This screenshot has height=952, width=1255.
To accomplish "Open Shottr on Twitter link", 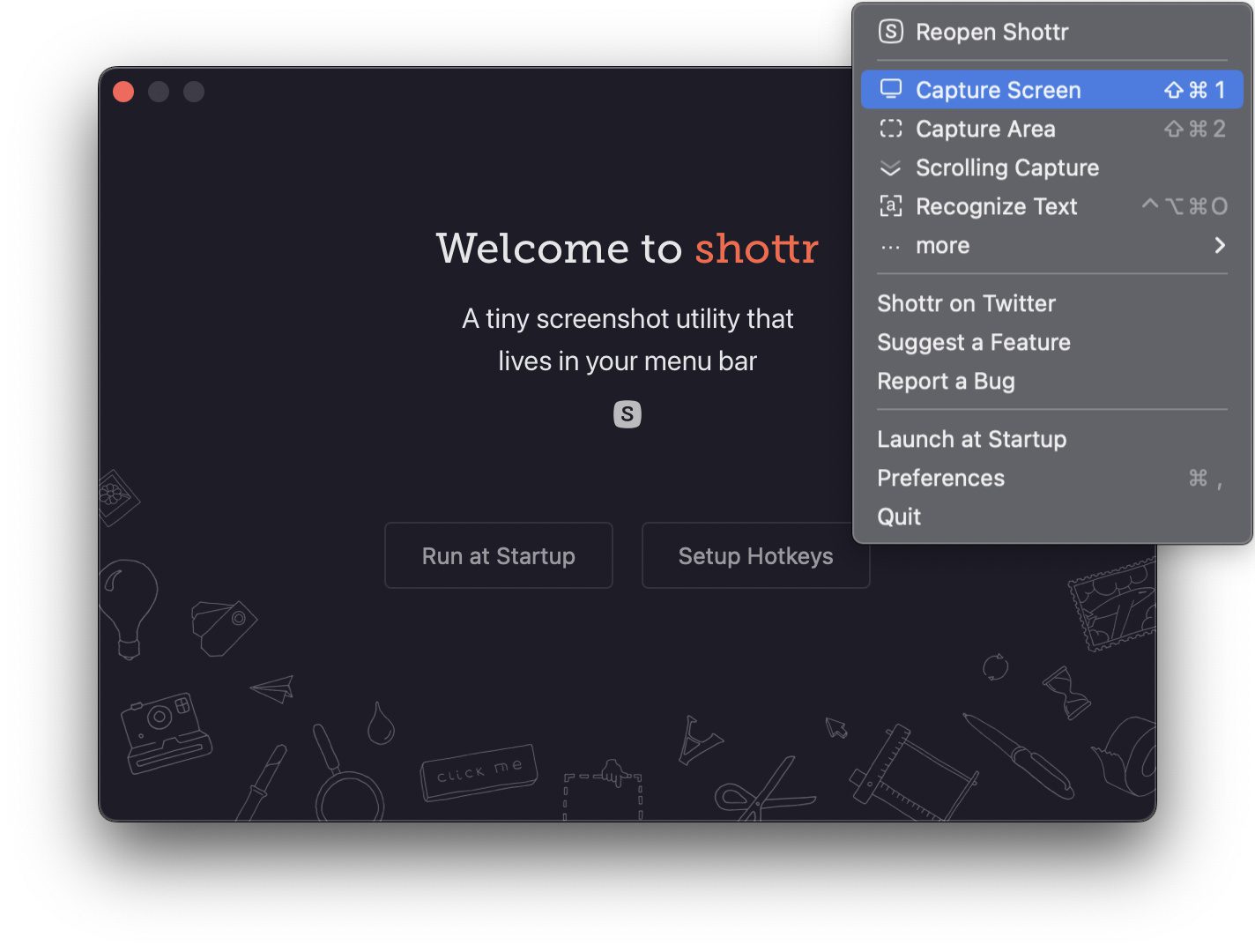I will (1052, 303).
